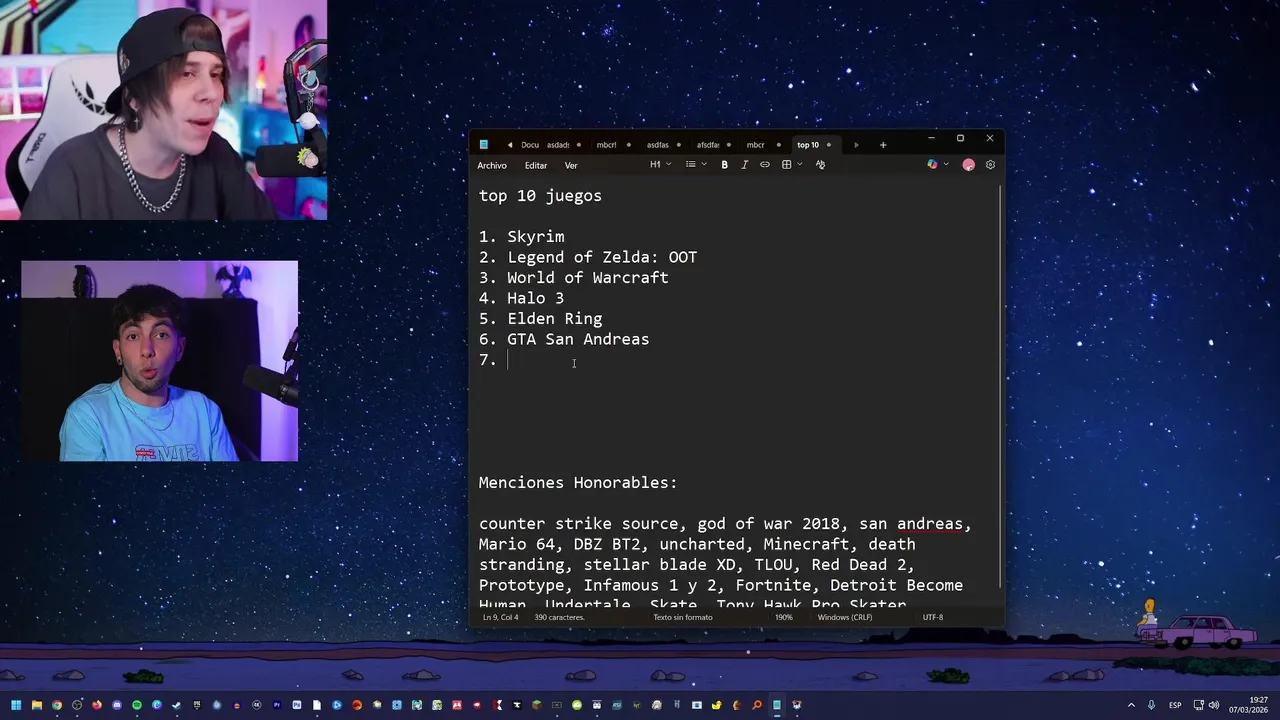Click the Notepad app icon in title bar

pyautogui.click(x=484, y=145)
